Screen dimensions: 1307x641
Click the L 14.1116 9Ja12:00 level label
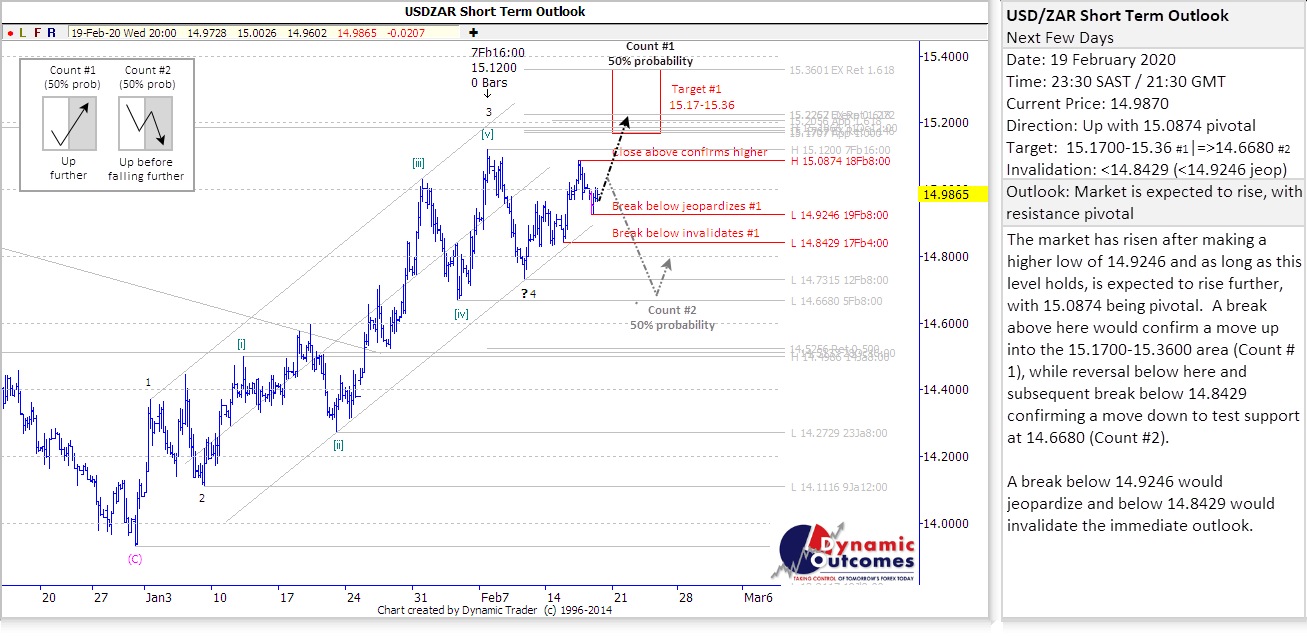(839, 487)
